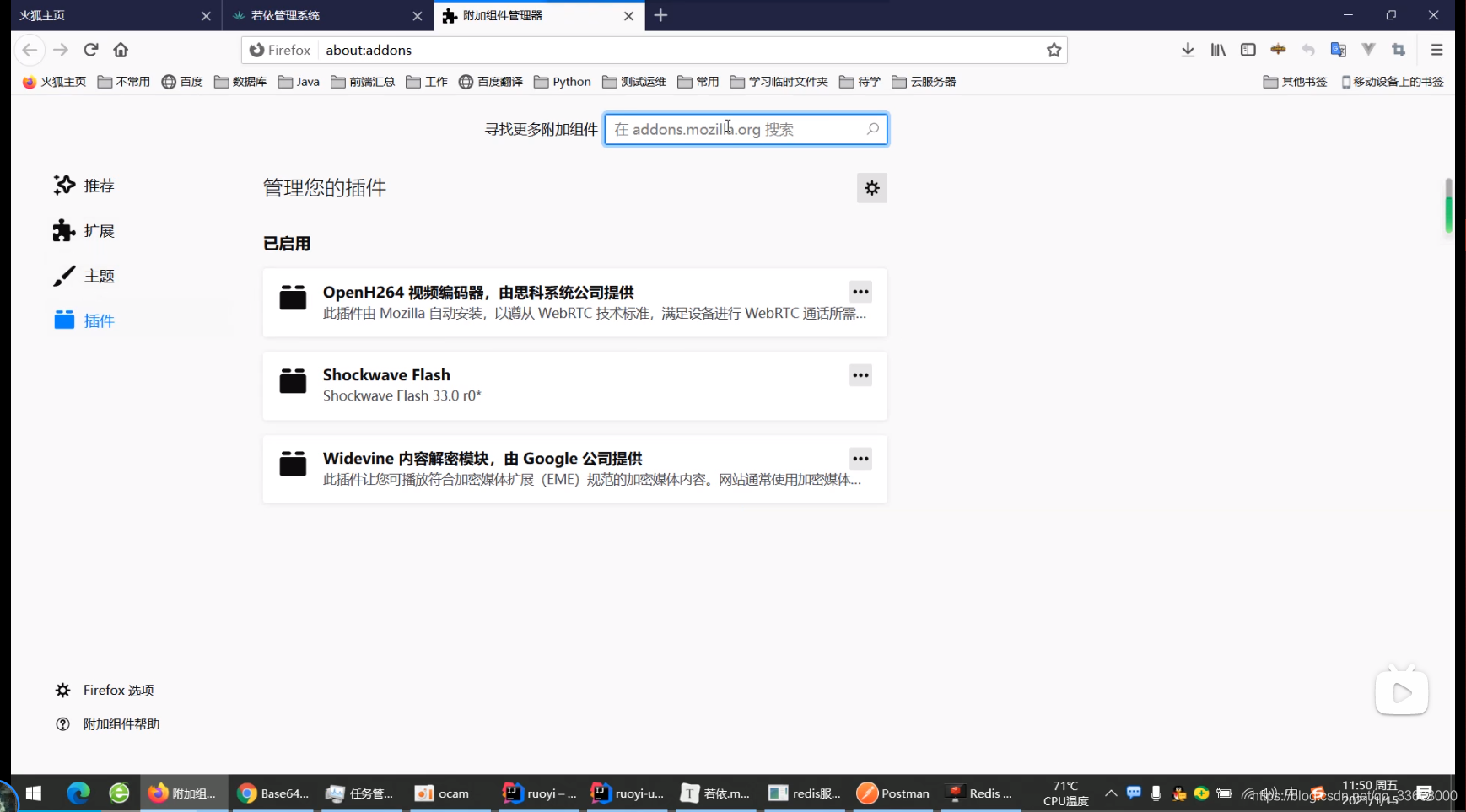Viewport: 1466px width, 812px height.
Task: Select the 插件 plugins category
Action: [x=84, y=320]
